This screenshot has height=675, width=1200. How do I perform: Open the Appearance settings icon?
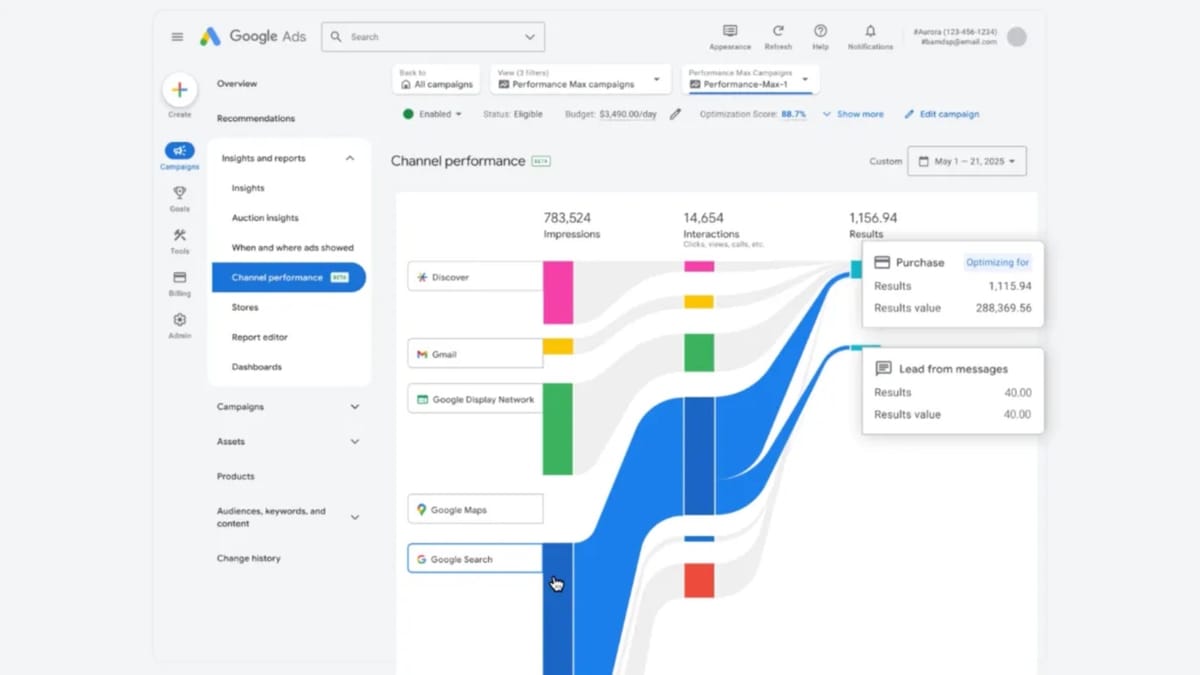coord(730,32)
